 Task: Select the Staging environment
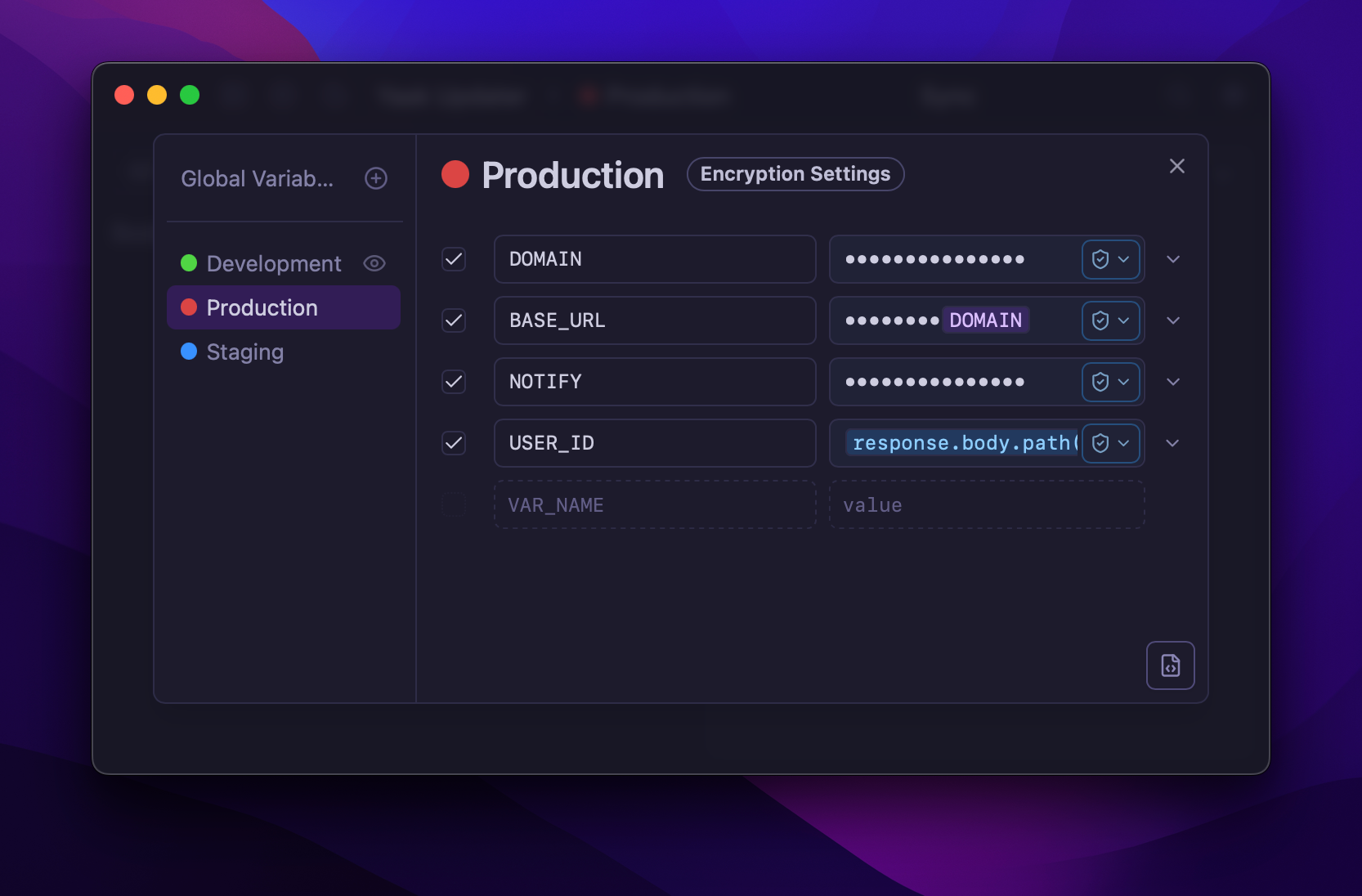[245, 352]
